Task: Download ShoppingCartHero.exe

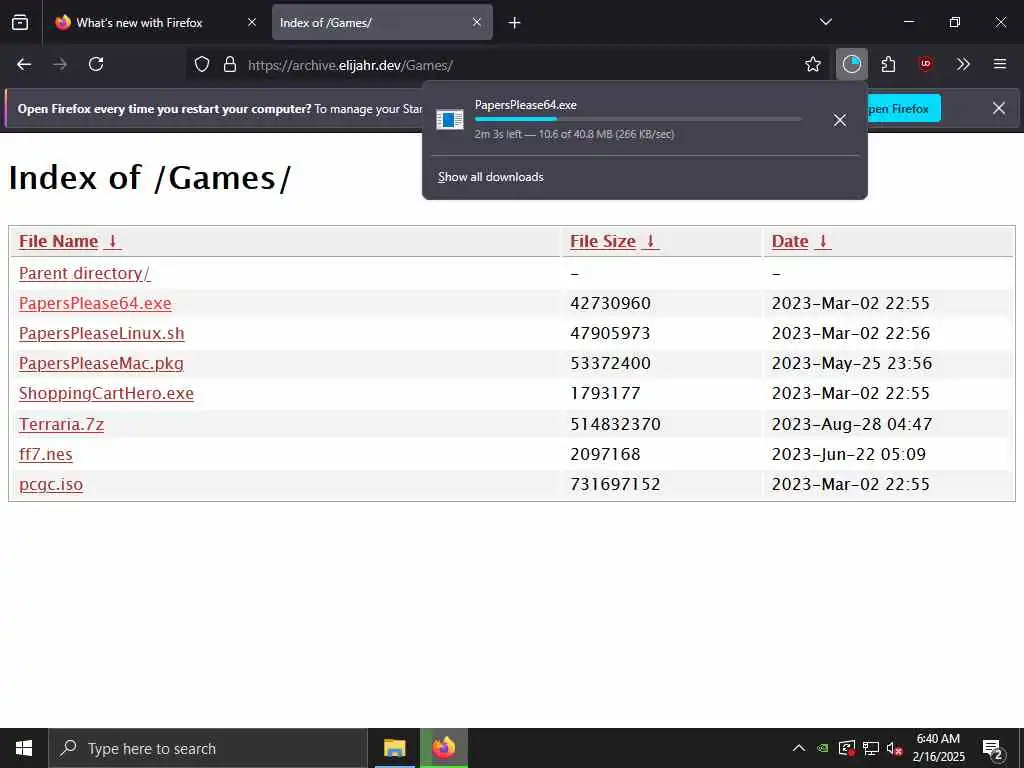Action: pyautogui.click(x=106, y=393)
